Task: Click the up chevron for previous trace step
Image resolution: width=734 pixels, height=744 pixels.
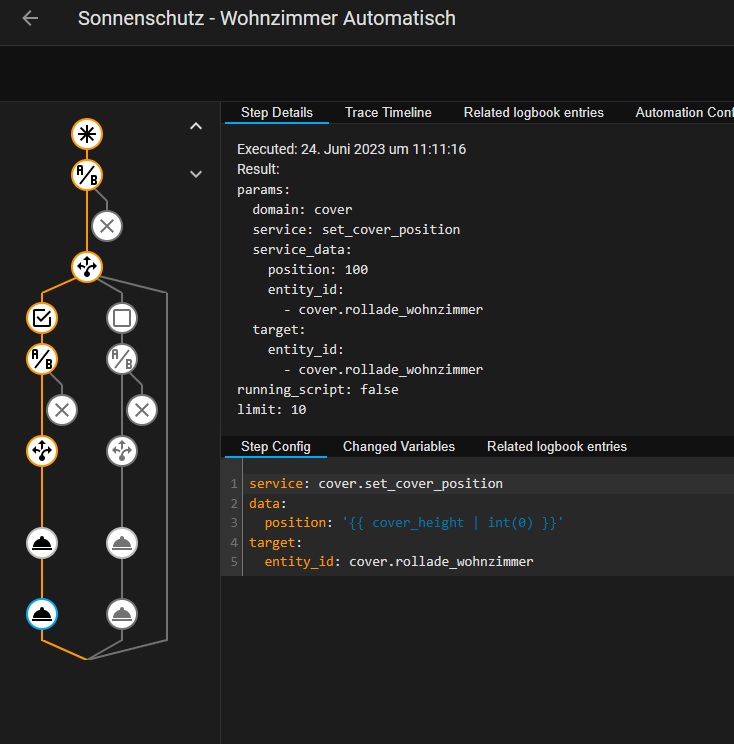Action: point(196,126)
